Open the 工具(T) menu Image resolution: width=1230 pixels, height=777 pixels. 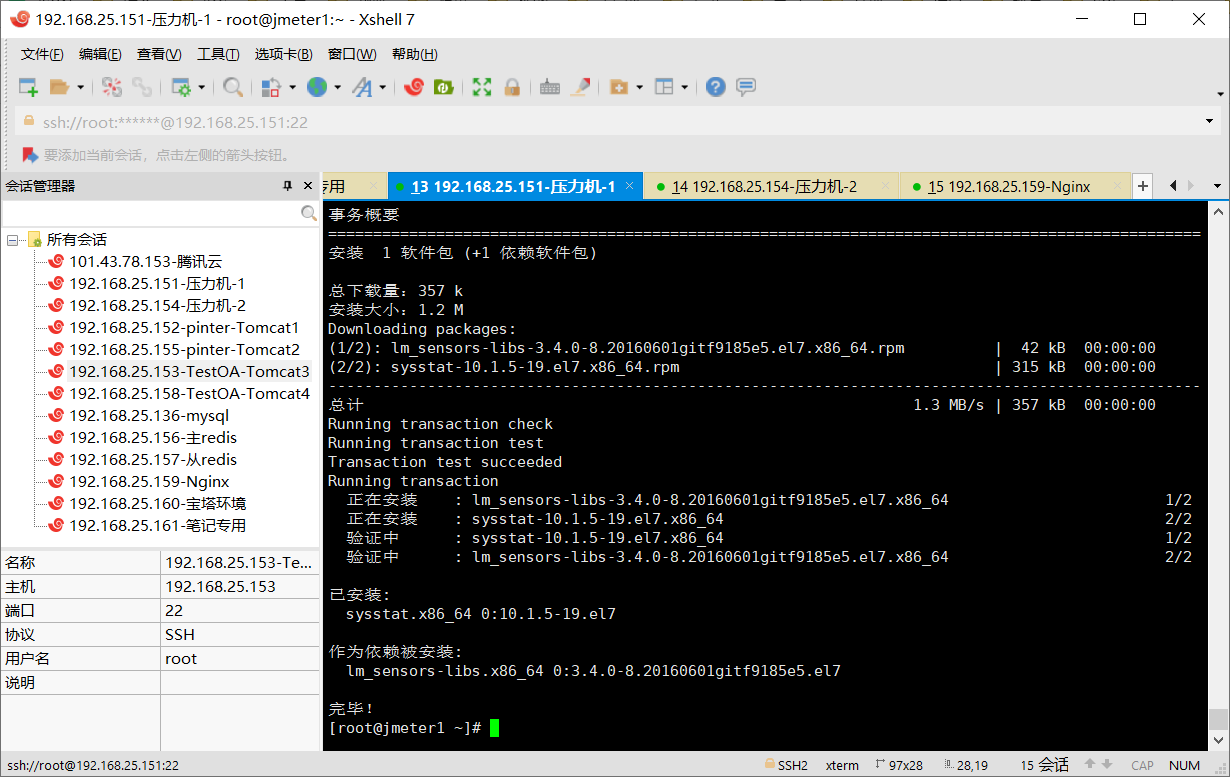coord(218,54)
